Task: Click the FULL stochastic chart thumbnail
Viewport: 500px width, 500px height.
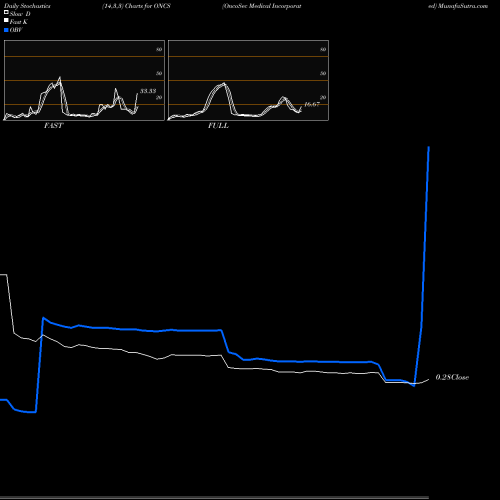Action: click(248, 80)
